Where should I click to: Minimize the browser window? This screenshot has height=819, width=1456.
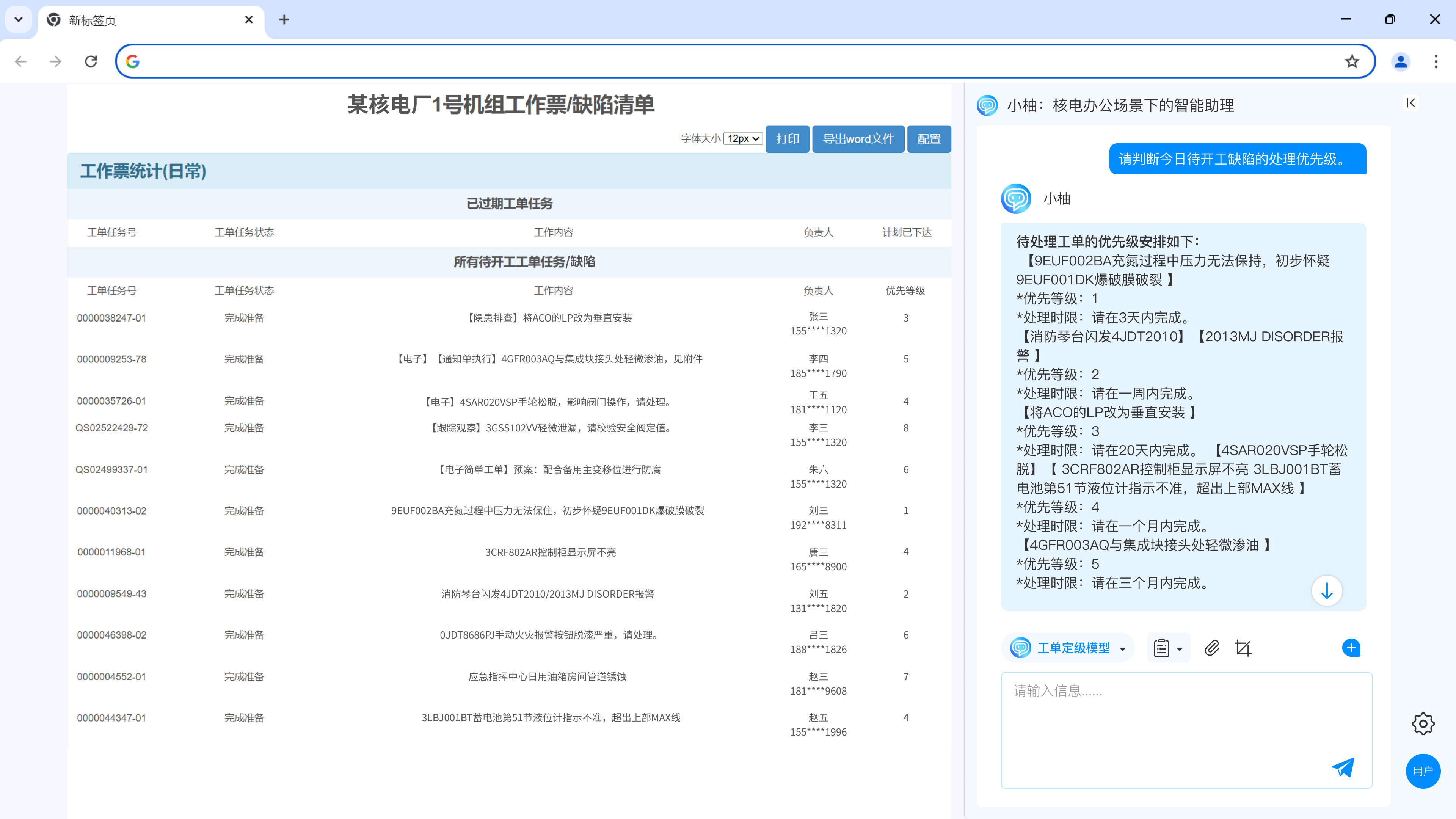(x=1346, y=19)
